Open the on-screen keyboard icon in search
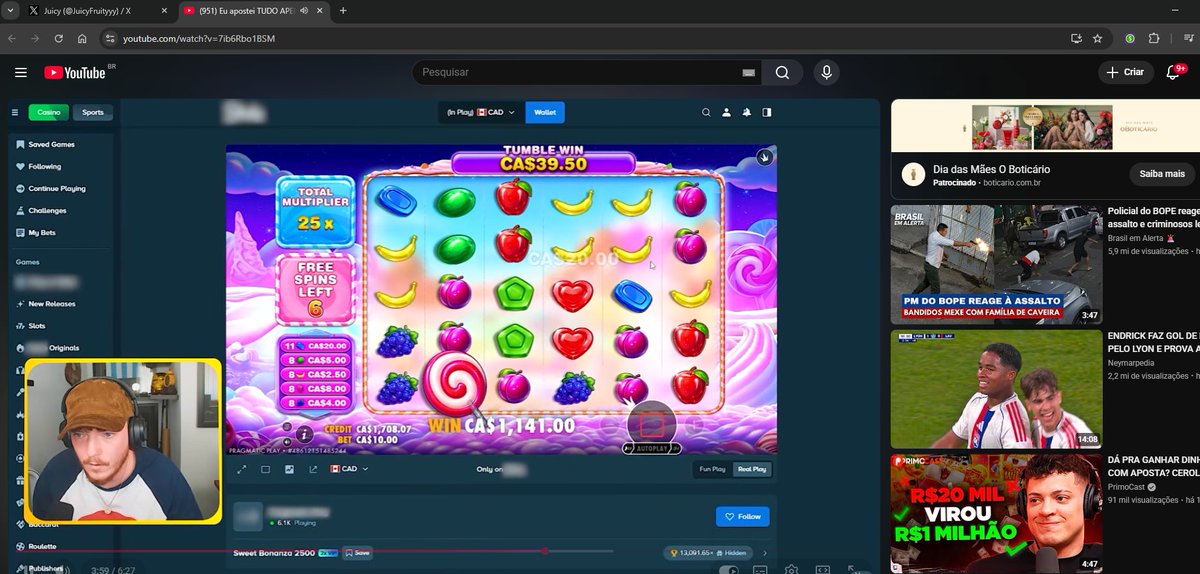1200x574 pixels. [748, 72]
